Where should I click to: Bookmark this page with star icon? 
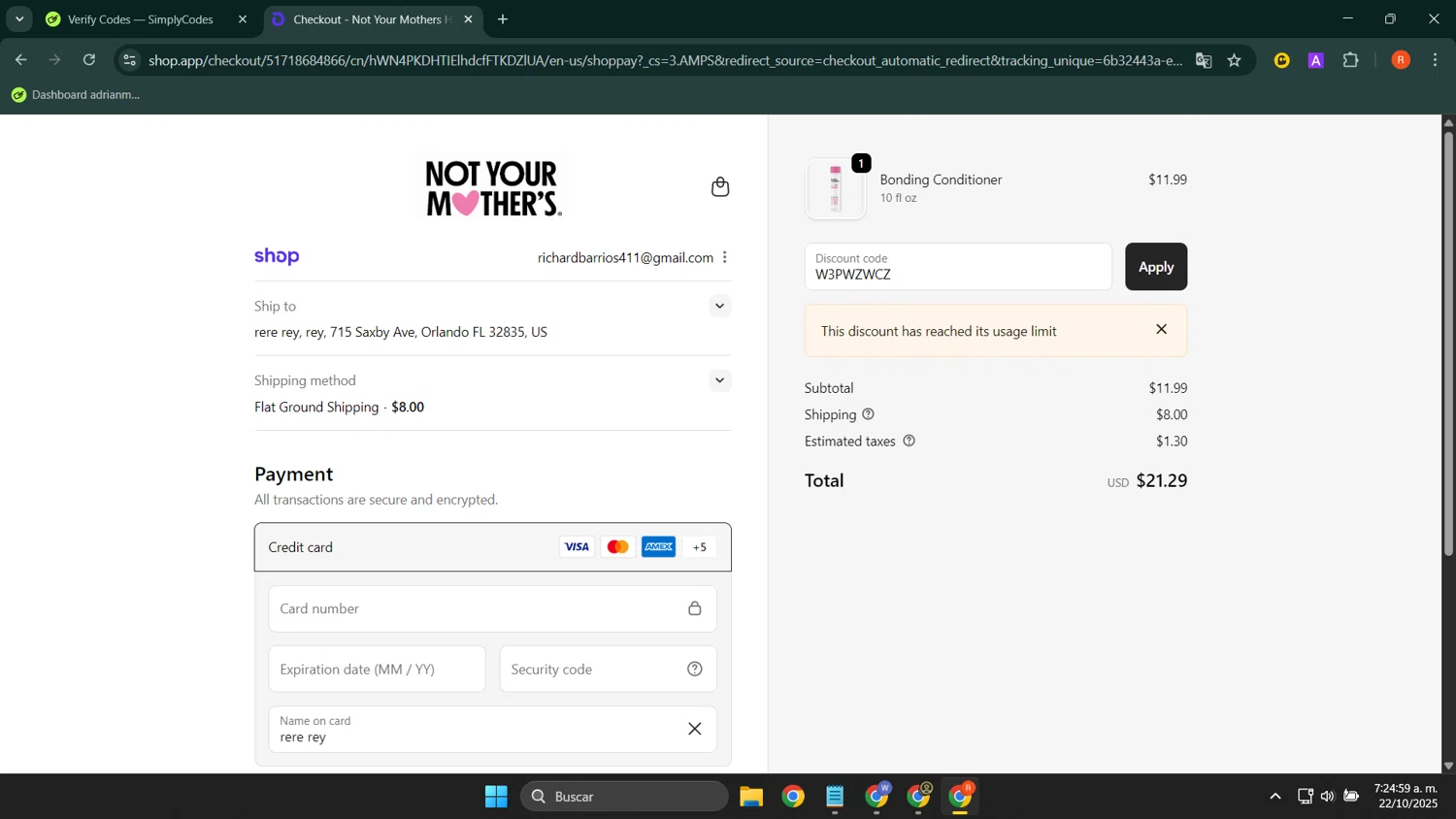[1235, 60]
